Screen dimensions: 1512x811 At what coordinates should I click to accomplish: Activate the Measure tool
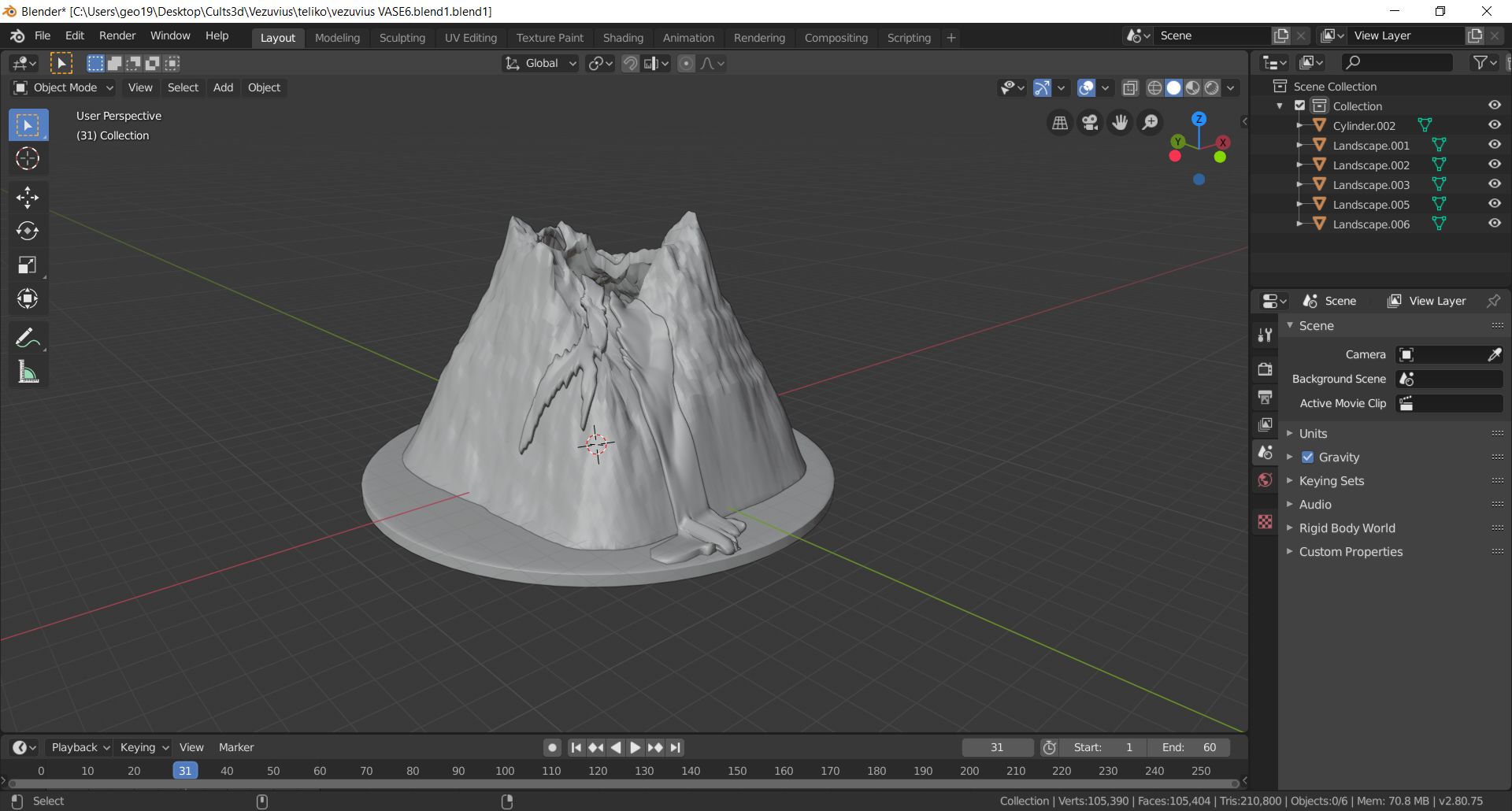(x=28, y=372)
